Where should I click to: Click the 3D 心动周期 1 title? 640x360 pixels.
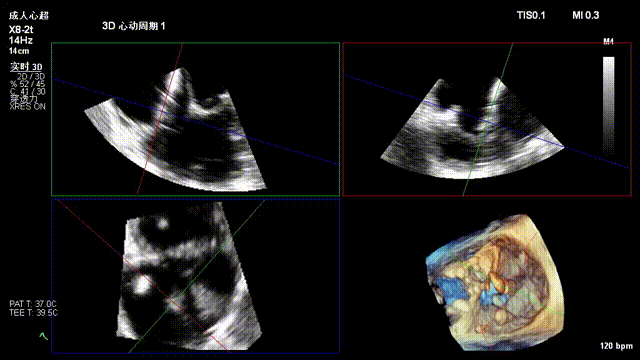tap(133, 26)
